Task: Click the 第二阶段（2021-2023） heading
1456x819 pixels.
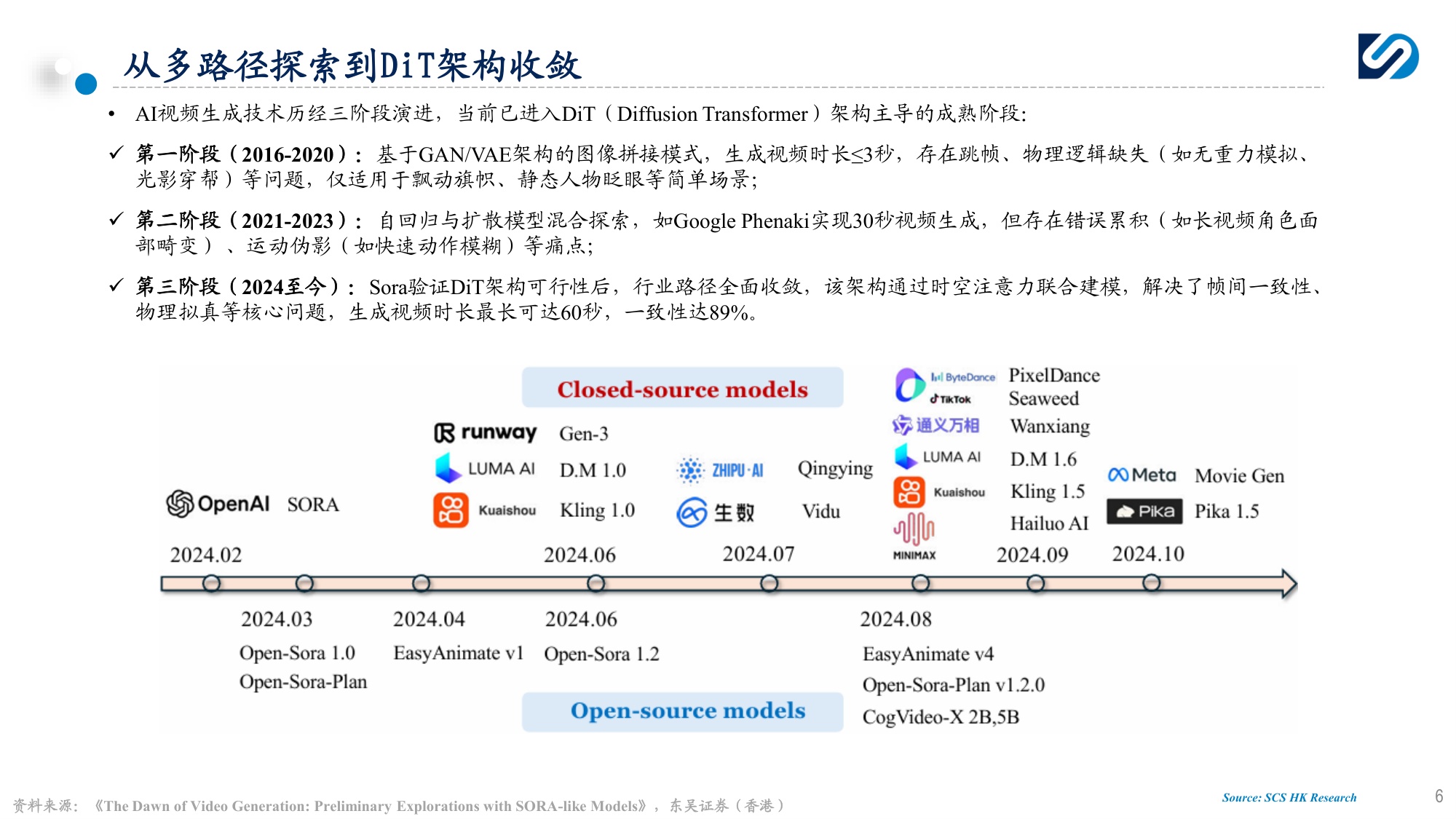Action: point(248,221)
